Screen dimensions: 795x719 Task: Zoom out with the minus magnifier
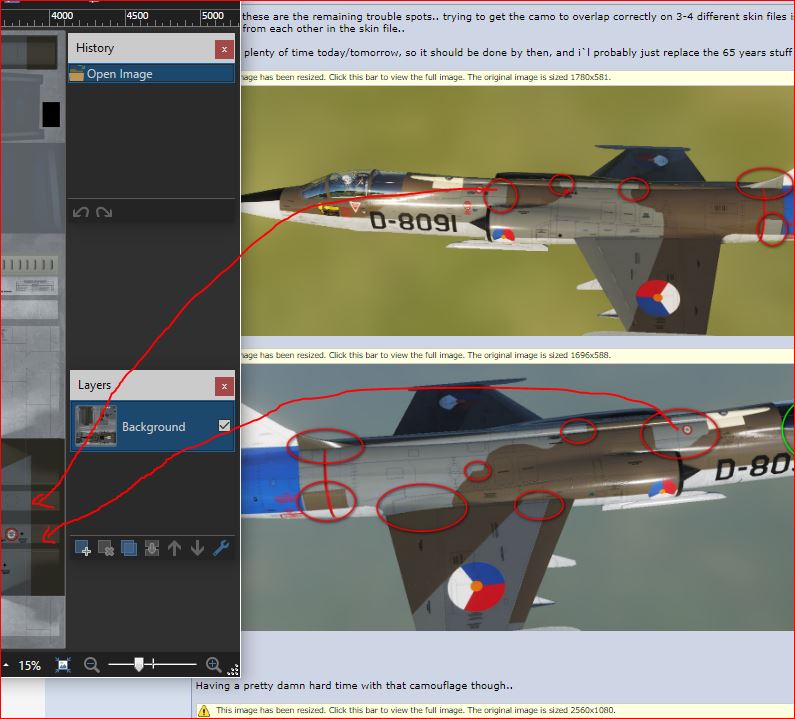(91, 665)
